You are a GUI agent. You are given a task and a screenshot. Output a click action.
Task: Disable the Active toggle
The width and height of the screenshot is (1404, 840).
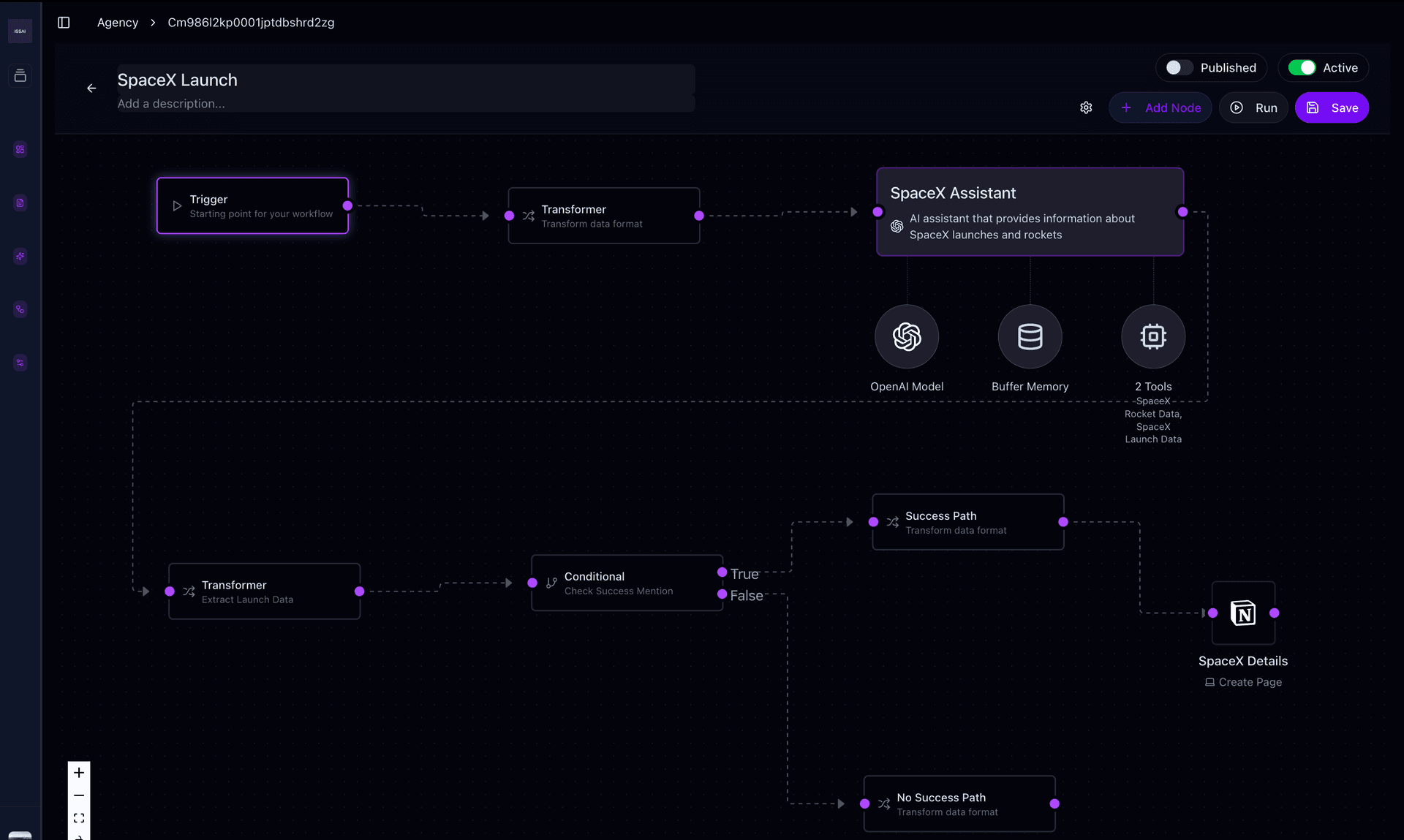[1302, 67]
